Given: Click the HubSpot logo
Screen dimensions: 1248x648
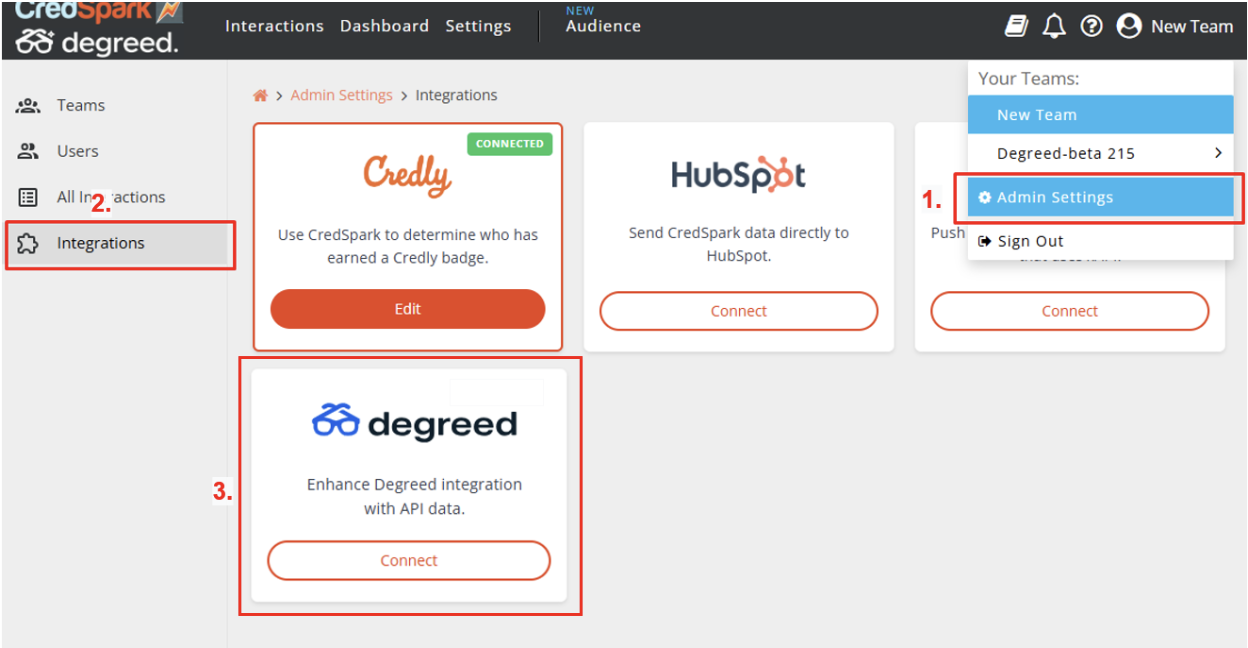Looking at the screenshot, I should [738, 175].
